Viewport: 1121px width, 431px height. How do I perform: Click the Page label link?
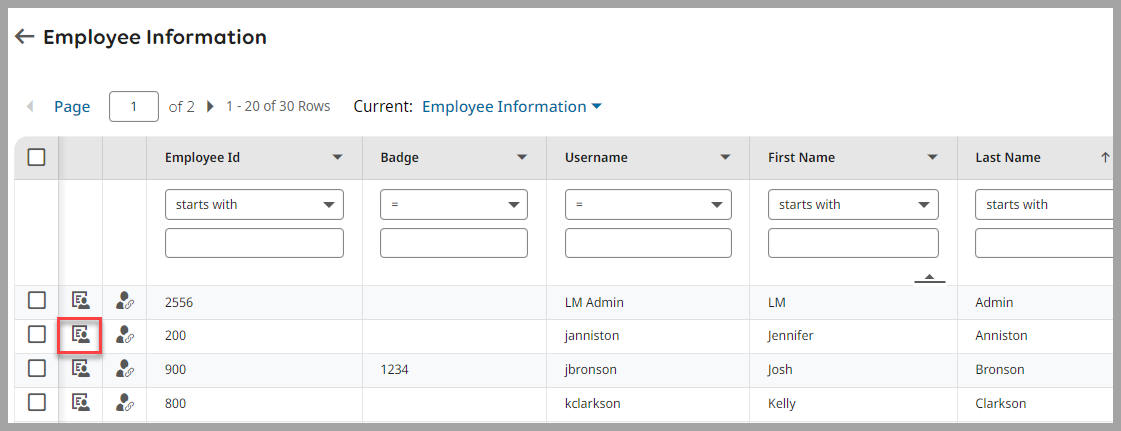click(x=72, y=106)
